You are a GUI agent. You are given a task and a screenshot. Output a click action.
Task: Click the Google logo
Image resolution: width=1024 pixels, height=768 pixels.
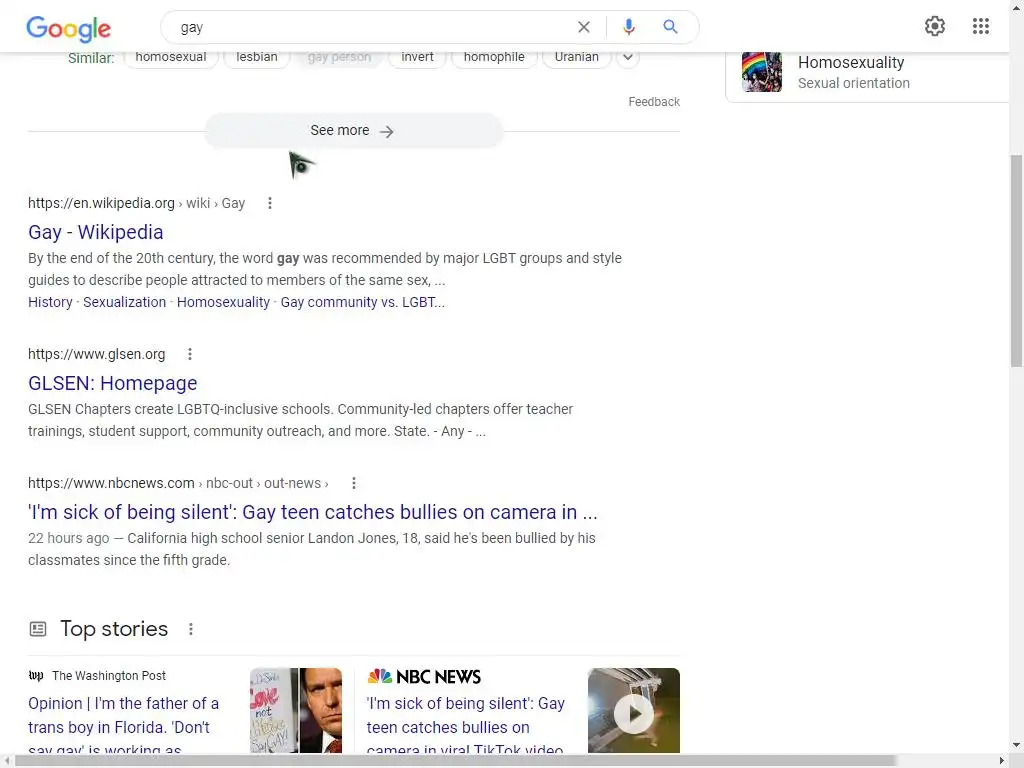tap(69, 27)
